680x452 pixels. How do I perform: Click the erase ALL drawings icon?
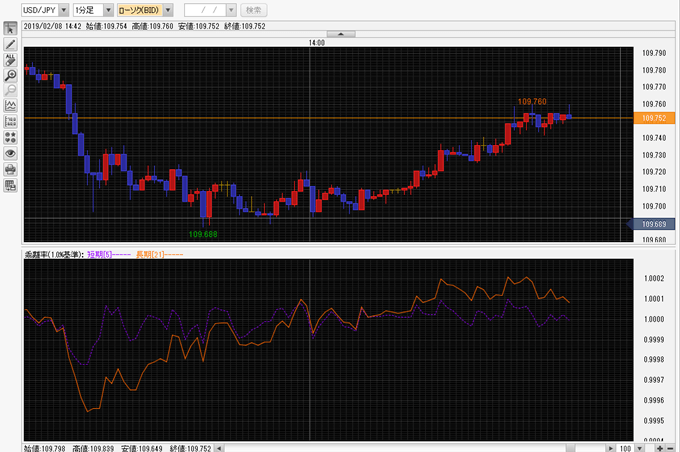pos(10,60)
